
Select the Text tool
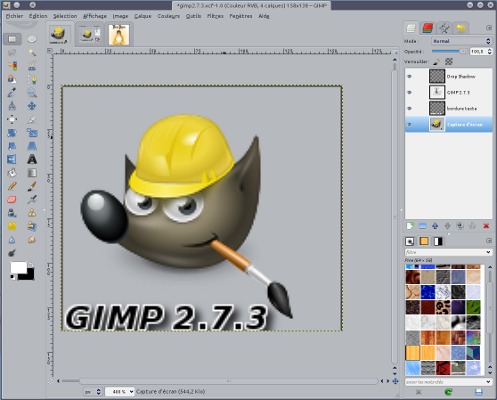[x=32, y=159]
